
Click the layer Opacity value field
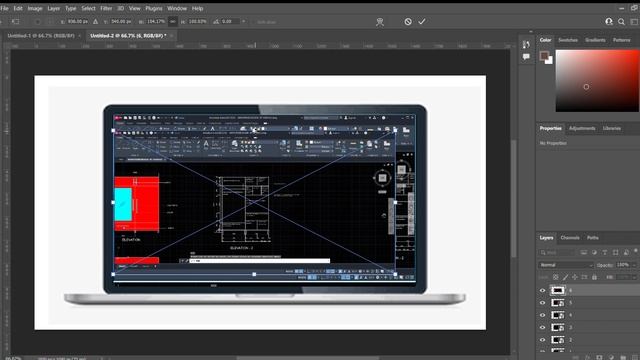(623, 265)
